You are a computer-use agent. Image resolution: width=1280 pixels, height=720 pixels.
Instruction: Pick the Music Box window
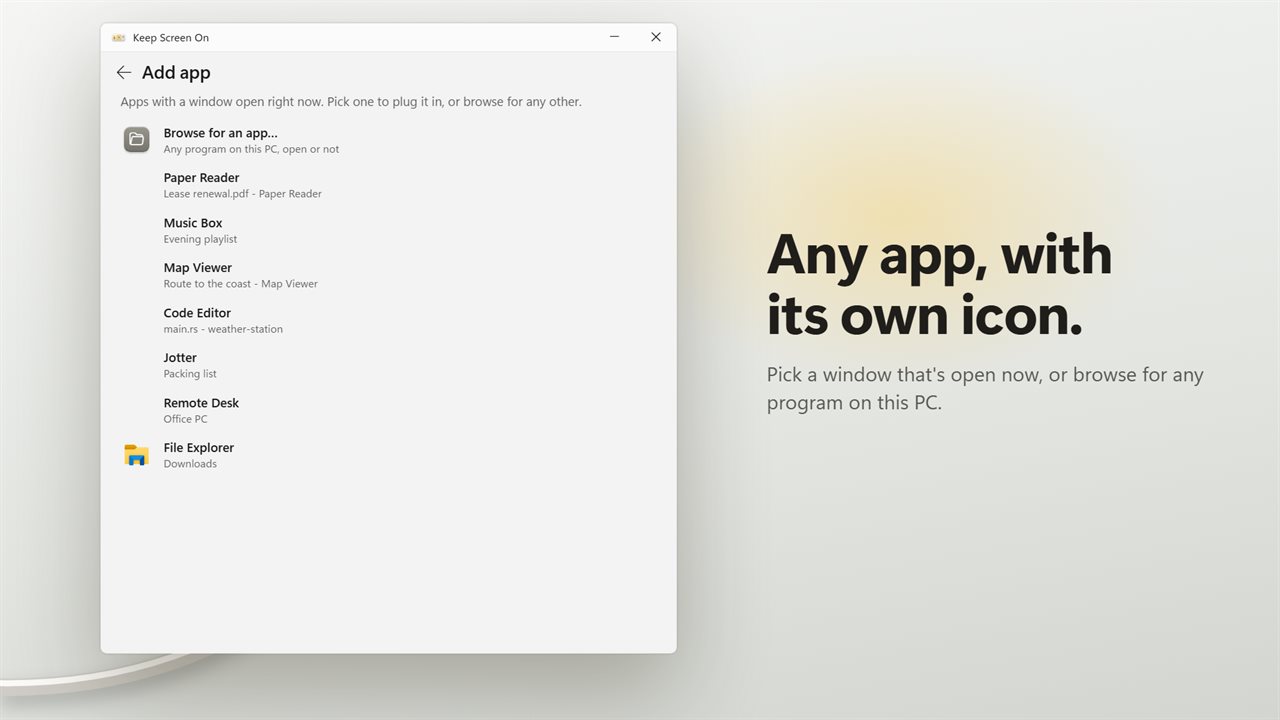pos(388,230)
